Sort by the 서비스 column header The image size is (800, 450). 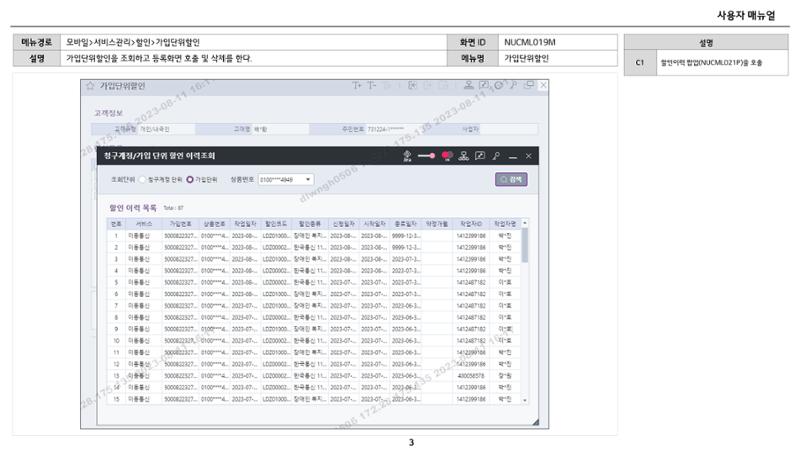[x=143, y=224]
